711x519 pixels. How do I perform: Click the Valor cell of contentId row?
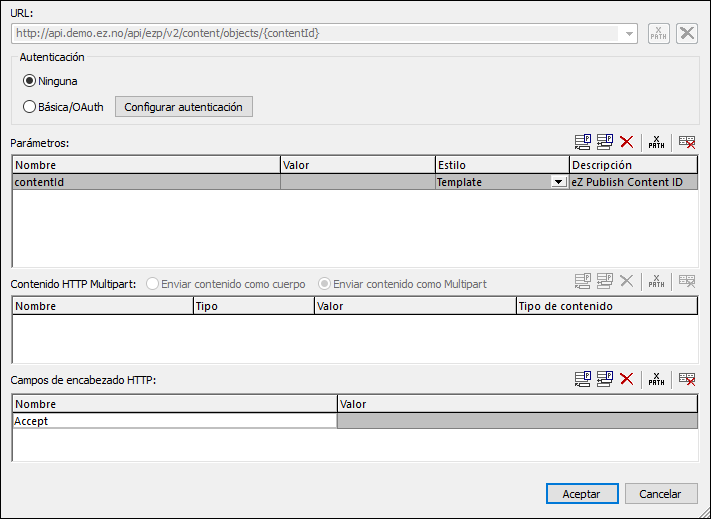(358, 182)
